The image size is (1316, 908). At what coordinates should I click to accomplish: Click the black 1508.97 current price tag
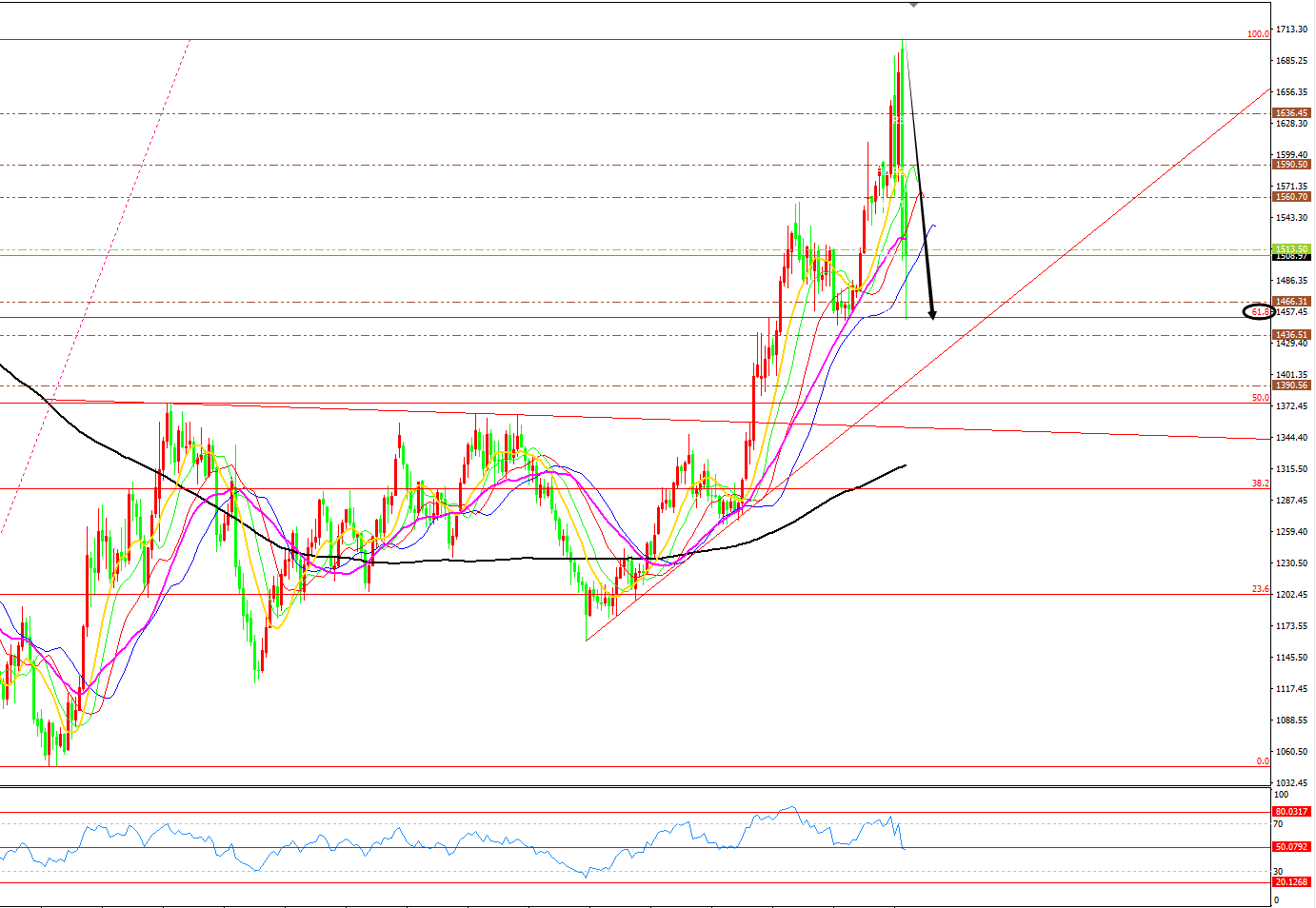click(x=1291, y=257)
